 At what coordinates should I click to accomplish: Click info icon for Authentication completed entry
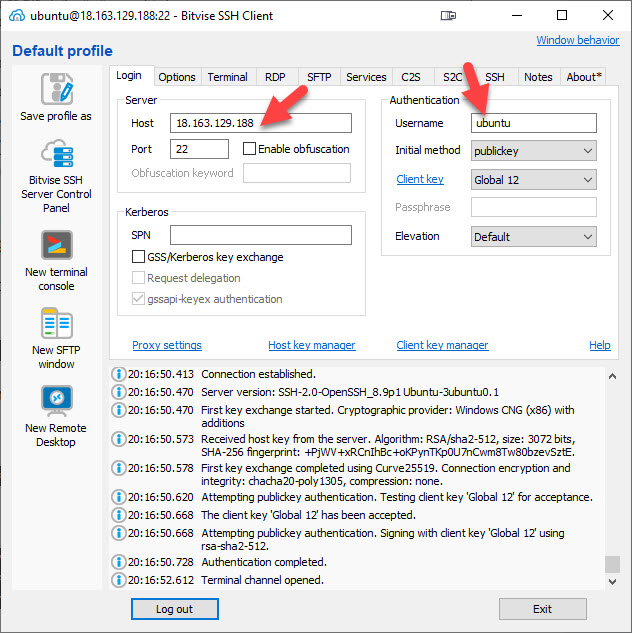pos(119,562)
